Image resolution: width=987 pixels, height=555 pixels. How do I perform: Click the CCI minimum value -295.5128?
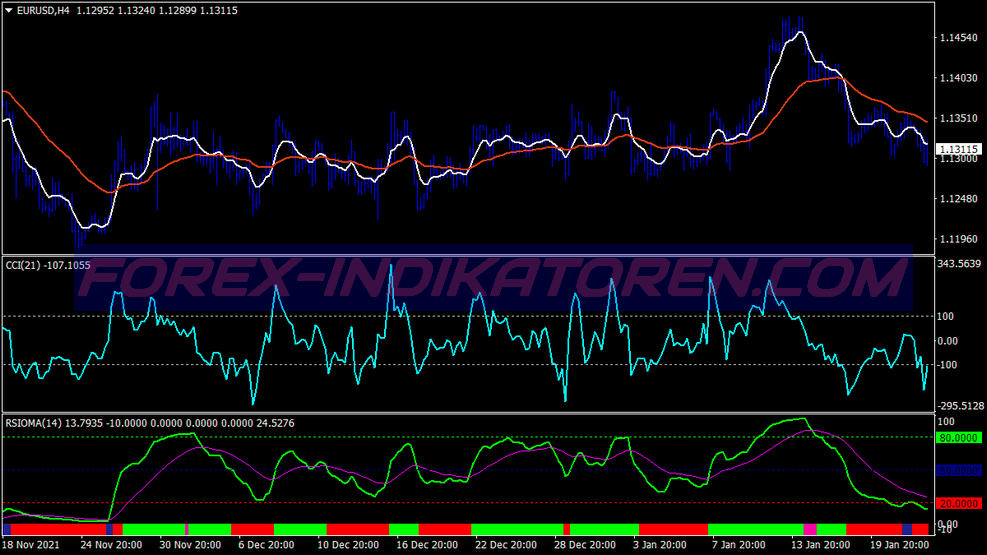point(961,406)
